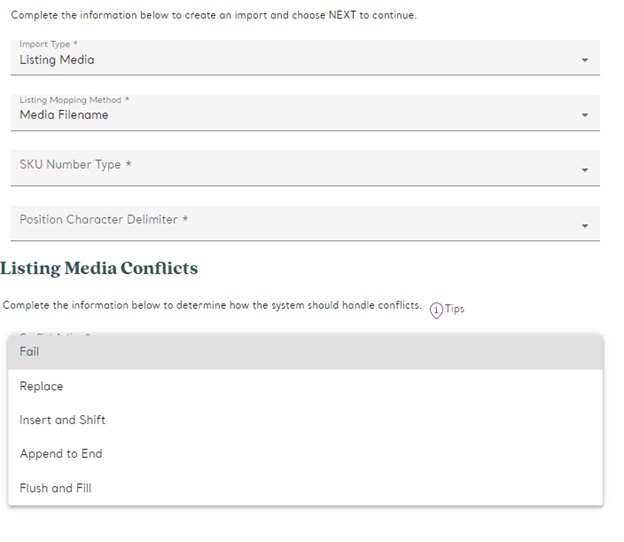
Task: Click the Listing Mapping Method dropdown arrow
Action: [x=585, y=116]
